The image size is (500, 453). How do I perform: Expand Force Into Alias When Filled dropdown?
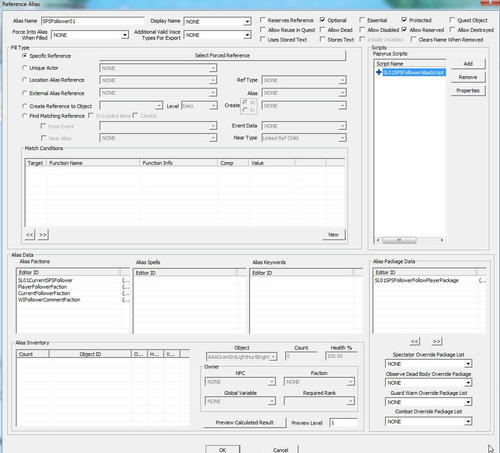click(125, 35)
